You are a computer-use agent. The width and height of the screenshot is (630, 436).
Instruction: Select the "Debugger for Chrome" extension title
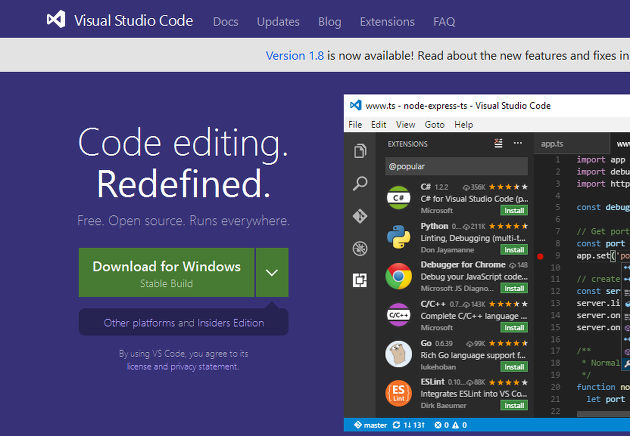pyautogui.click(x=463, y=264)
